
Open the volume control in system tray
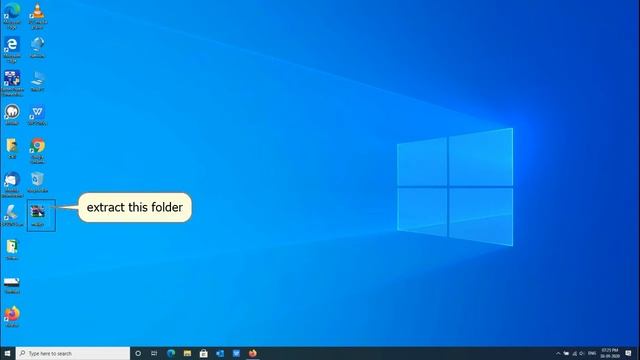tap(581, 353)
